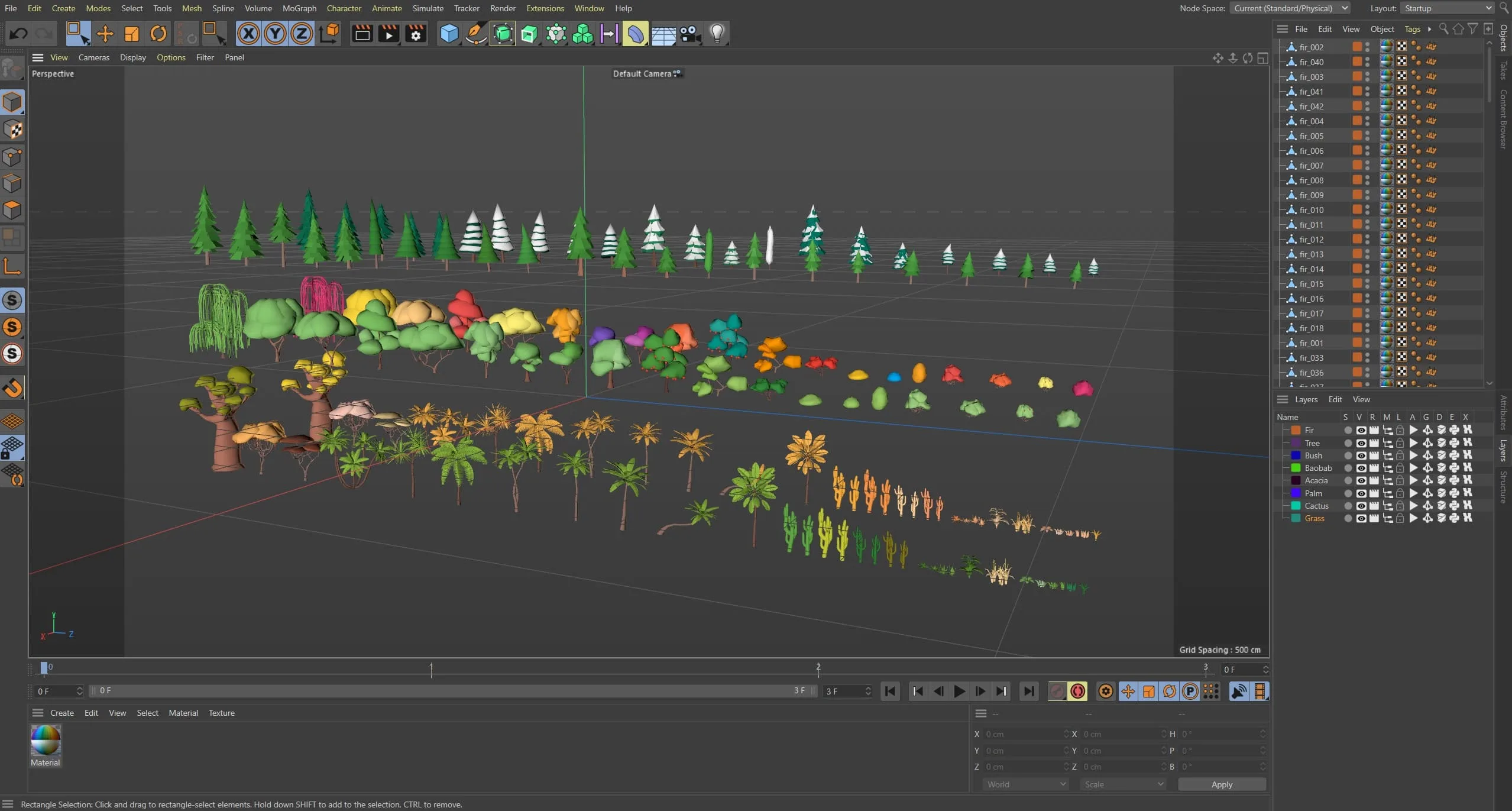This screenshot has width=1512, height=811.
Task: Switch to Polygons mode in left palette
Action: (x=12, y=210)
